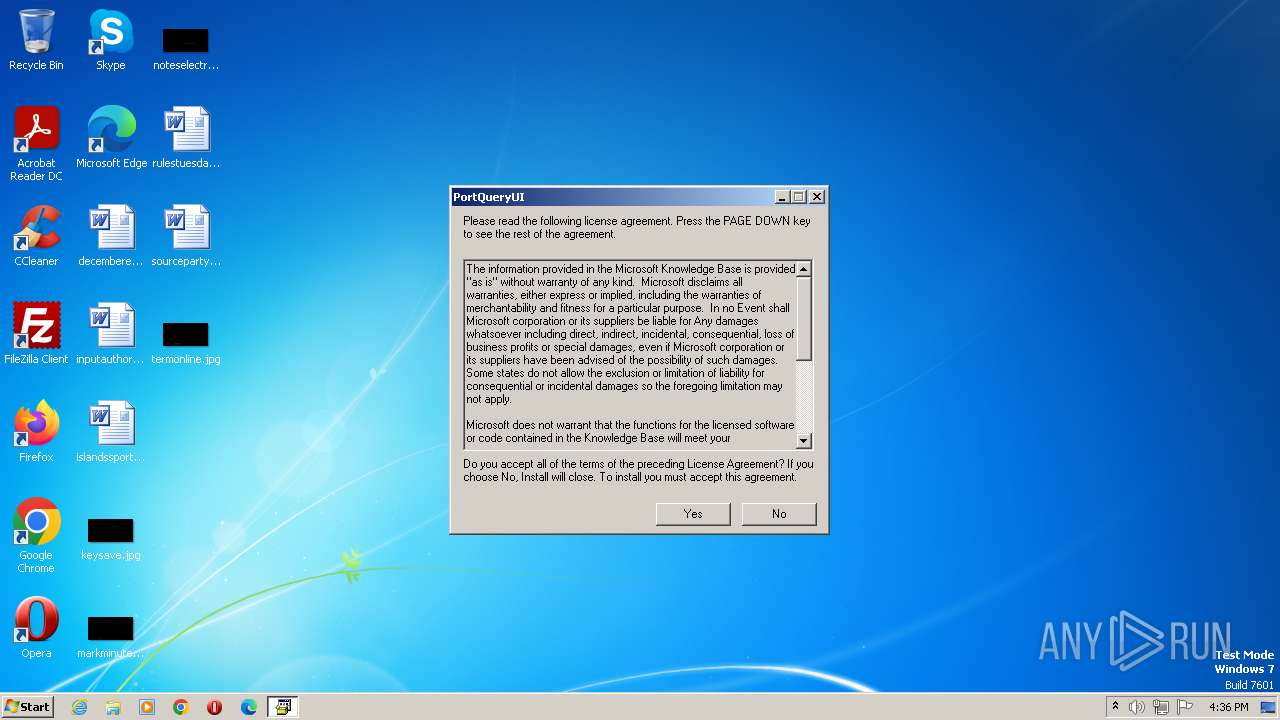This screenshot has height=720, width=1280.
Task: Select the inputauthor Word document
Action: point(111,334)
